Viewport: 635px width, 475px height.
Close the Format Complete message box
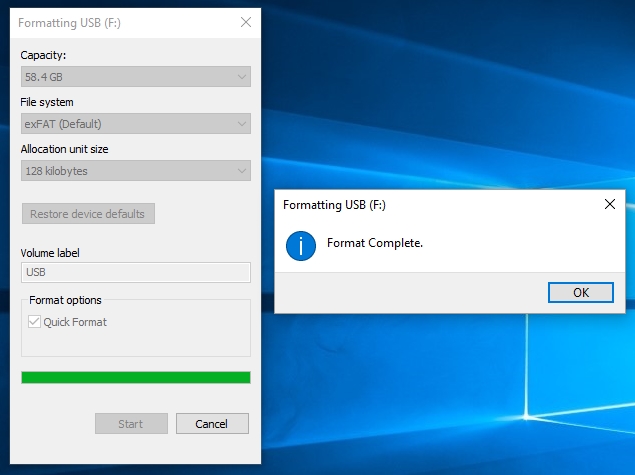609,204
